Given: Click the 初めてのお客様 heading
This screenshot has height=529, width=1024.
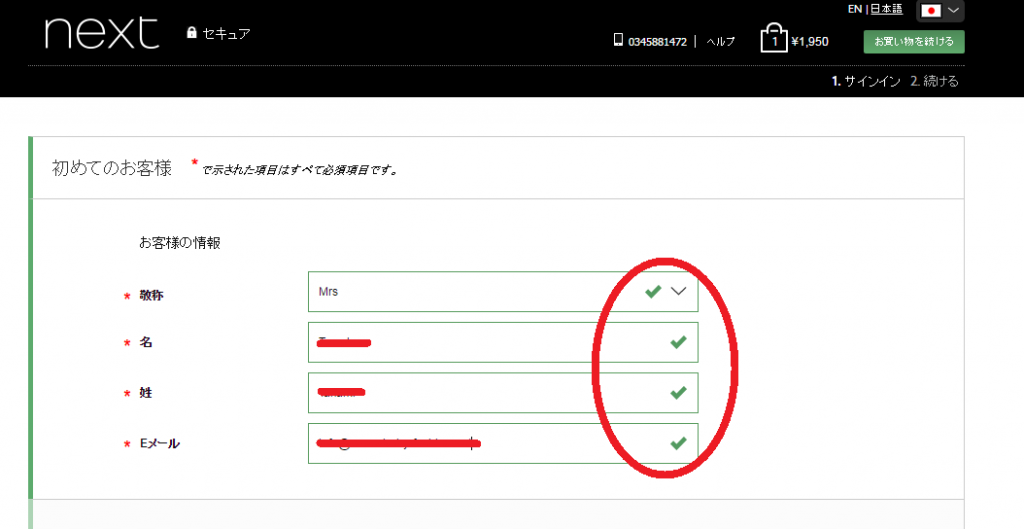Looking at the screenshot, I should pos(112,168).
